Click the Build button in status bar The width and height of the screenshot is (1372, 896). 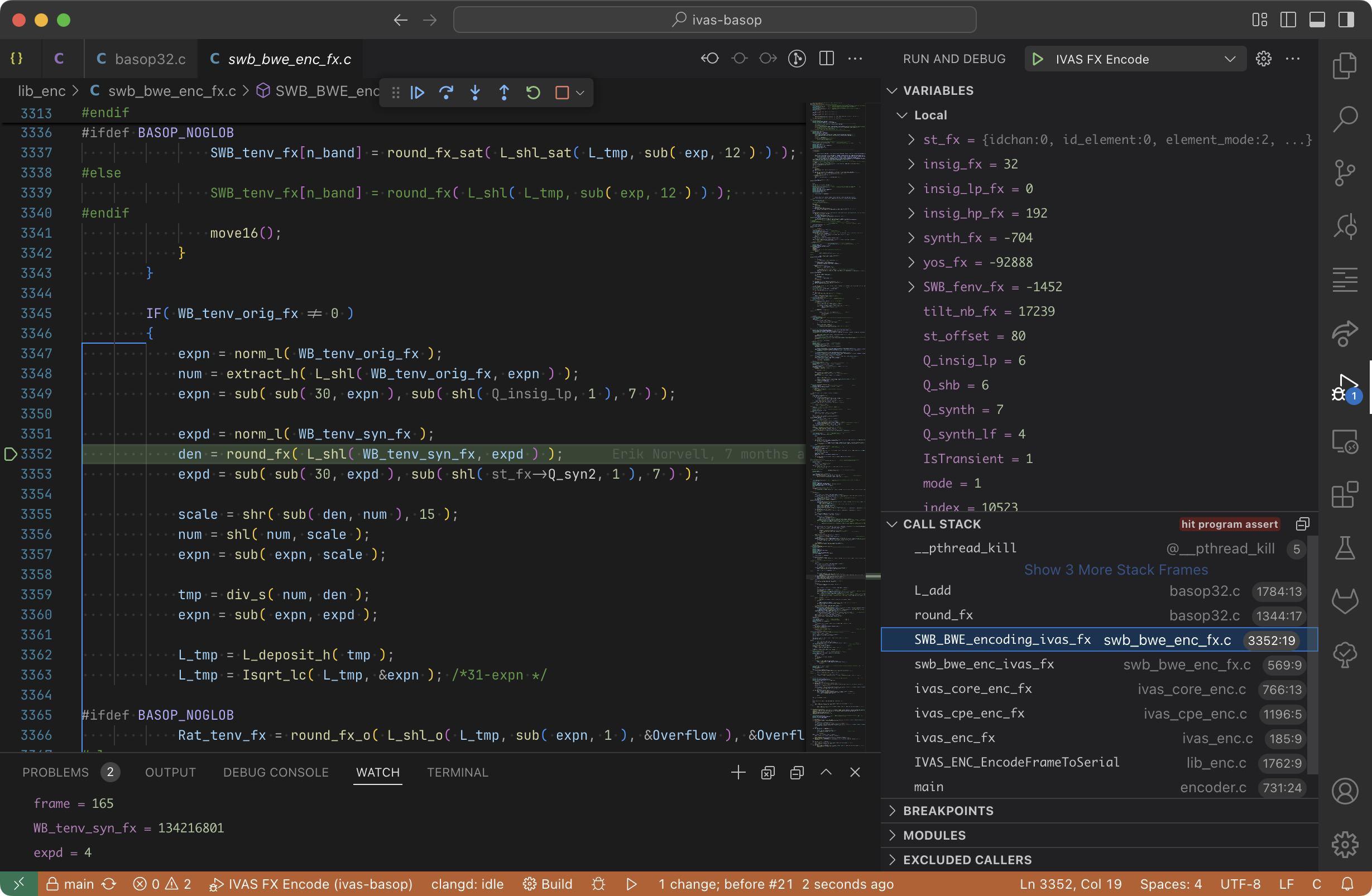pos(548,884)
